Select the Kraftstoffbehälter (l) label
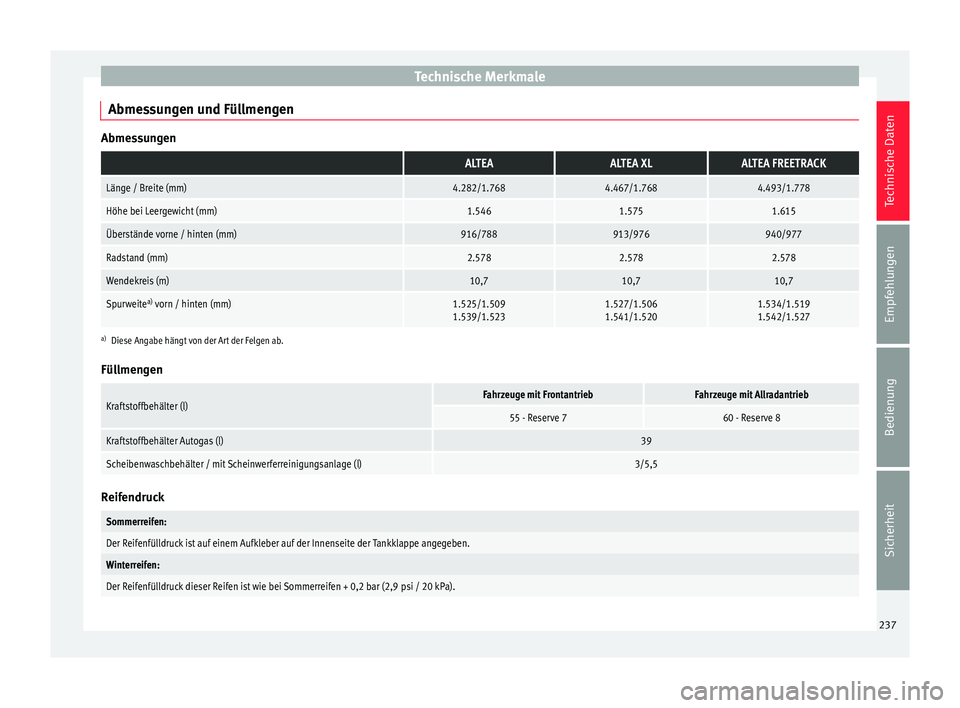The image size is (960, 708). (x=147, y=406)
